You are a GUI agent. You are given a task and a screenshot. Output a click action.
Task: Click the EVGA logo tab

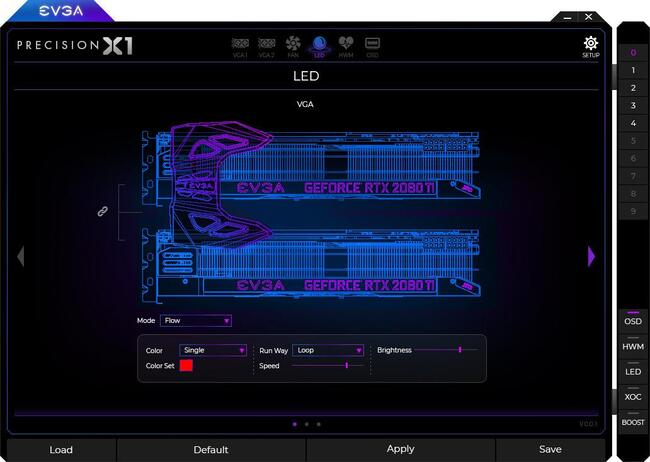click(61, 11)
